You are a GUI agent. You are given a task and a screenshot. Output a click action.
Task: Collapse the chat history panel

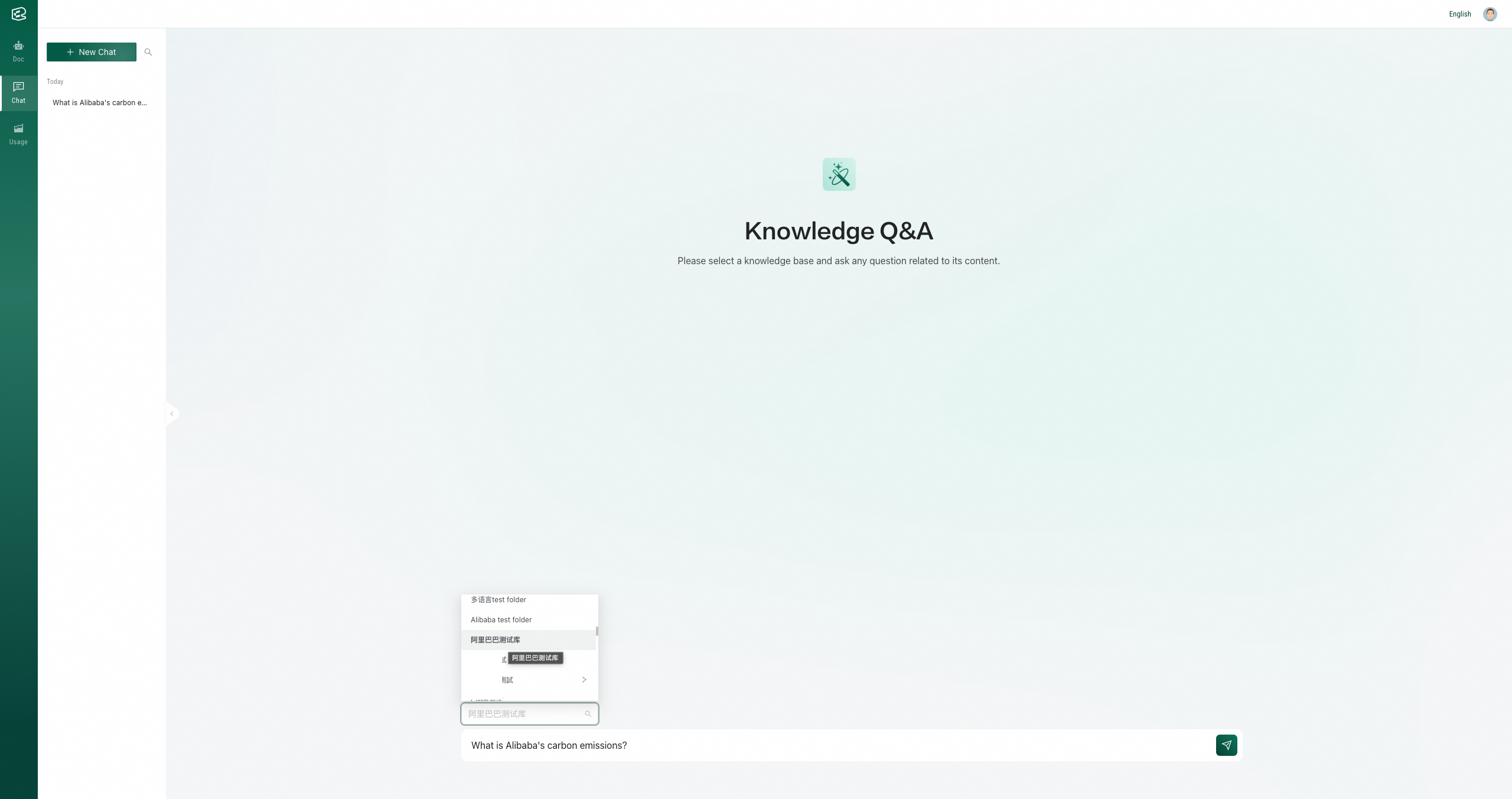[x=172, y=414]
